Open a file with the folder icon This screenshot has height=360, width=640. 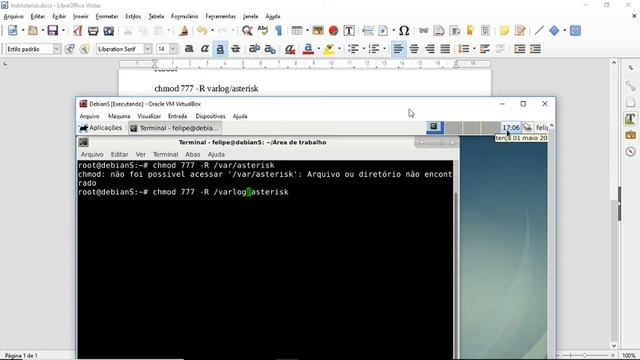tap(33, 31)
